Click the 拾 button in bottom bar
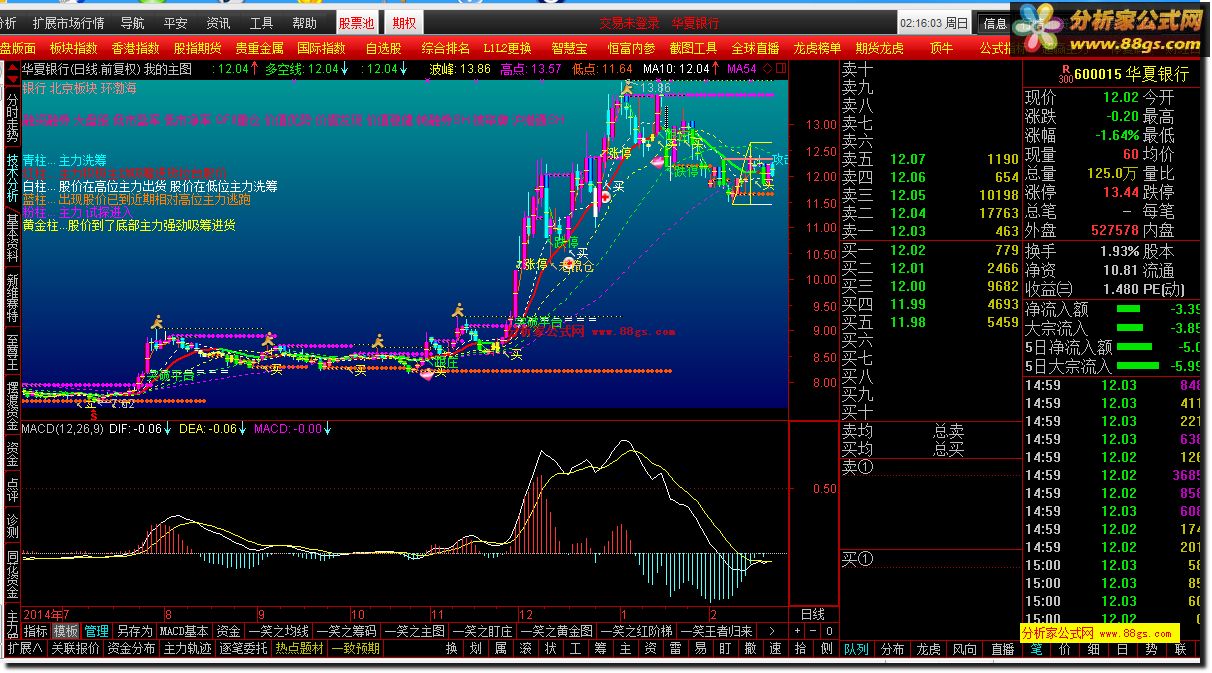The image size is (1212, 673). coord(801,648)
